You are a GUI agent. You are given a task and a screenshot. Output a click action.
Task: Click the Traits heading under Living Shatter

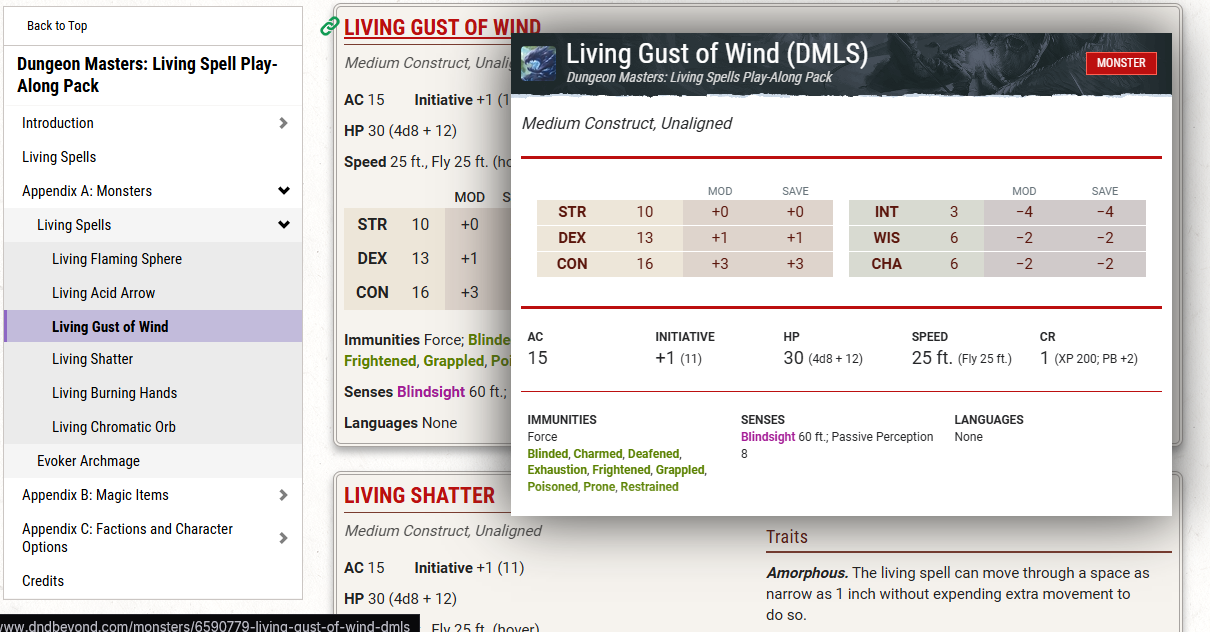coord(787,537)
